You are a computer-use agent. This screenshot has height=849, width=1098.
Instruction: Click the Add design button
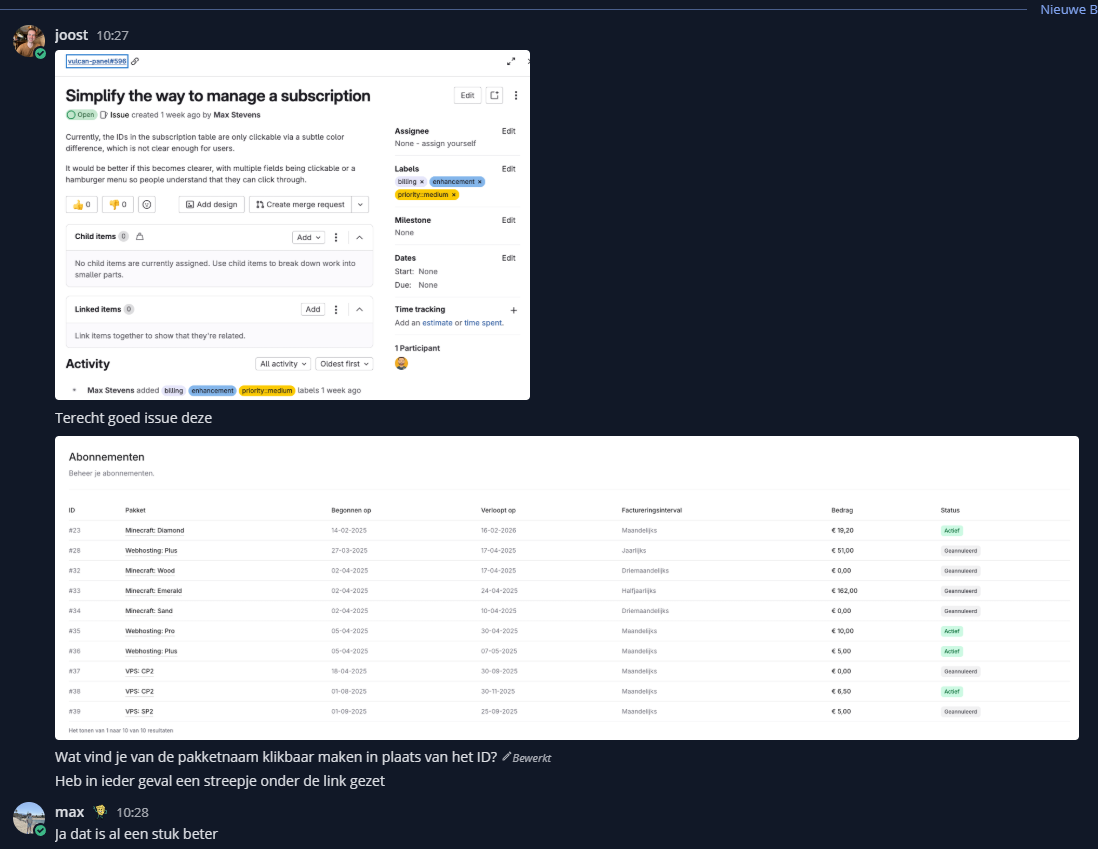(212, 204)
